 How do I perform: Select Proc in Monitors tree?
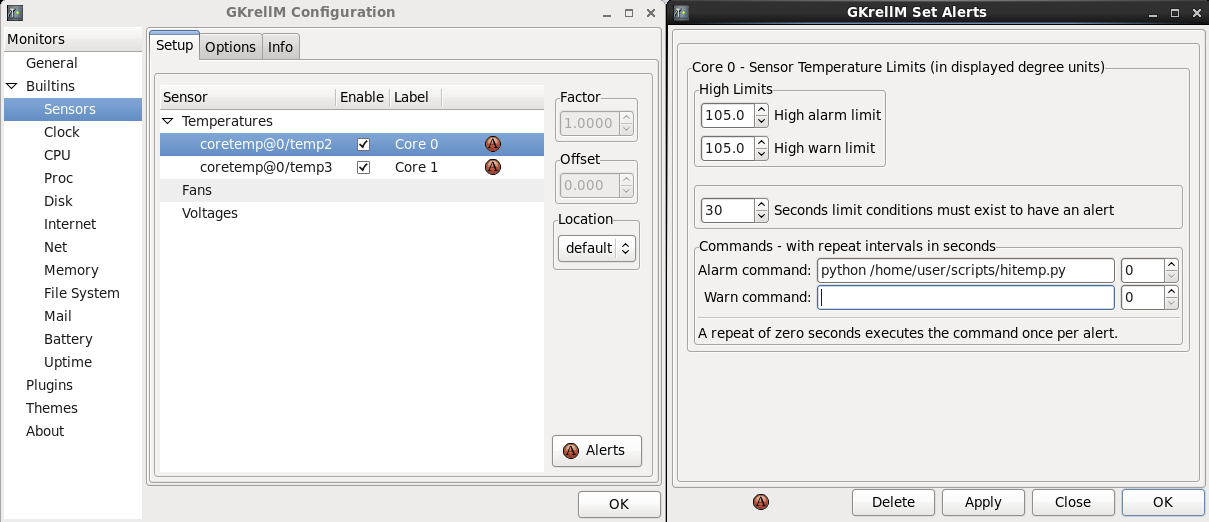58,178
